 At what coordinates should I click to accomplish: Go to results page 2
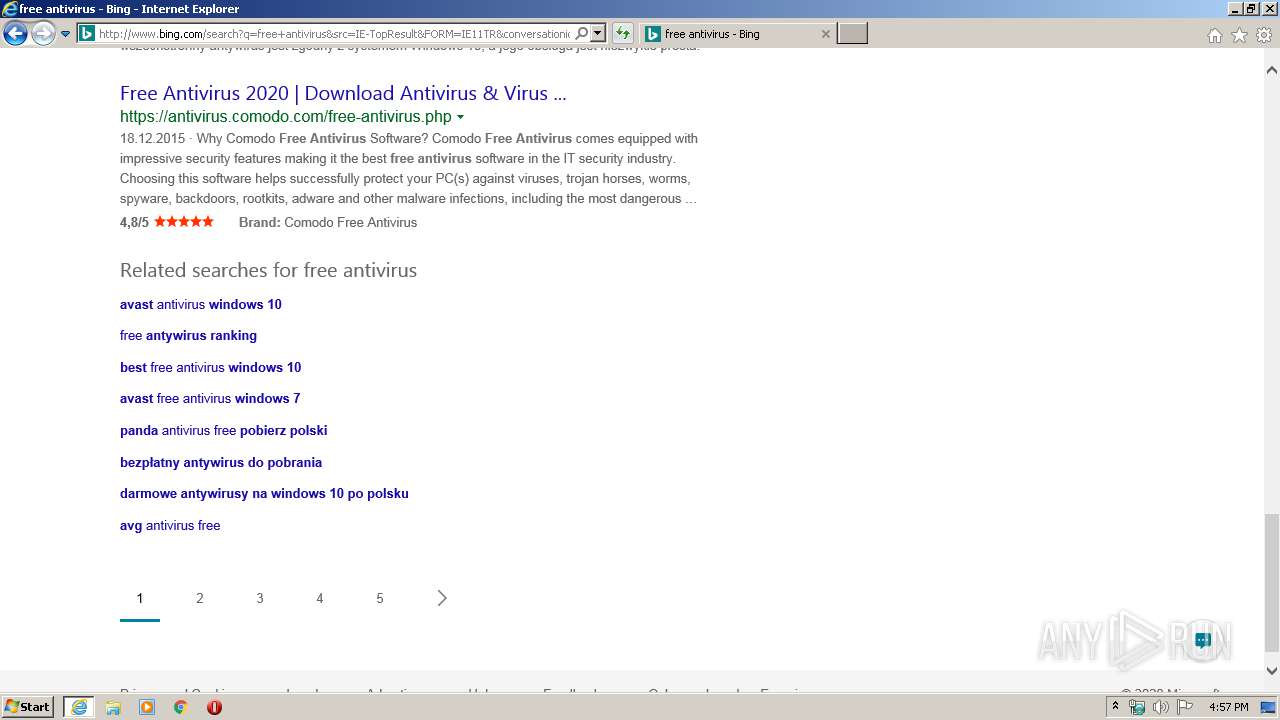point(200,598)
